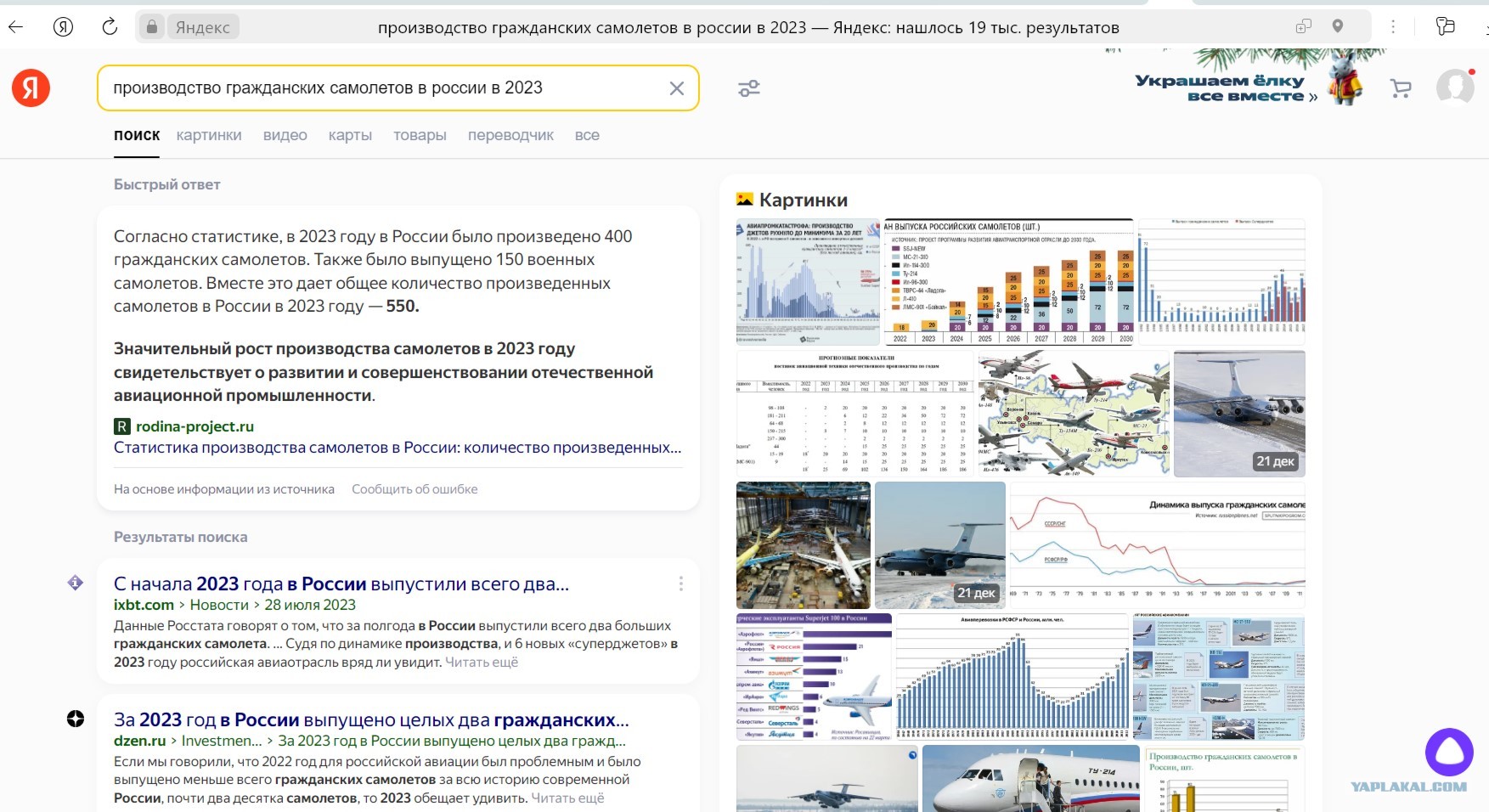Open the browser three-dot menu
Screen dimensions: 1489x812
point(1393,27)
